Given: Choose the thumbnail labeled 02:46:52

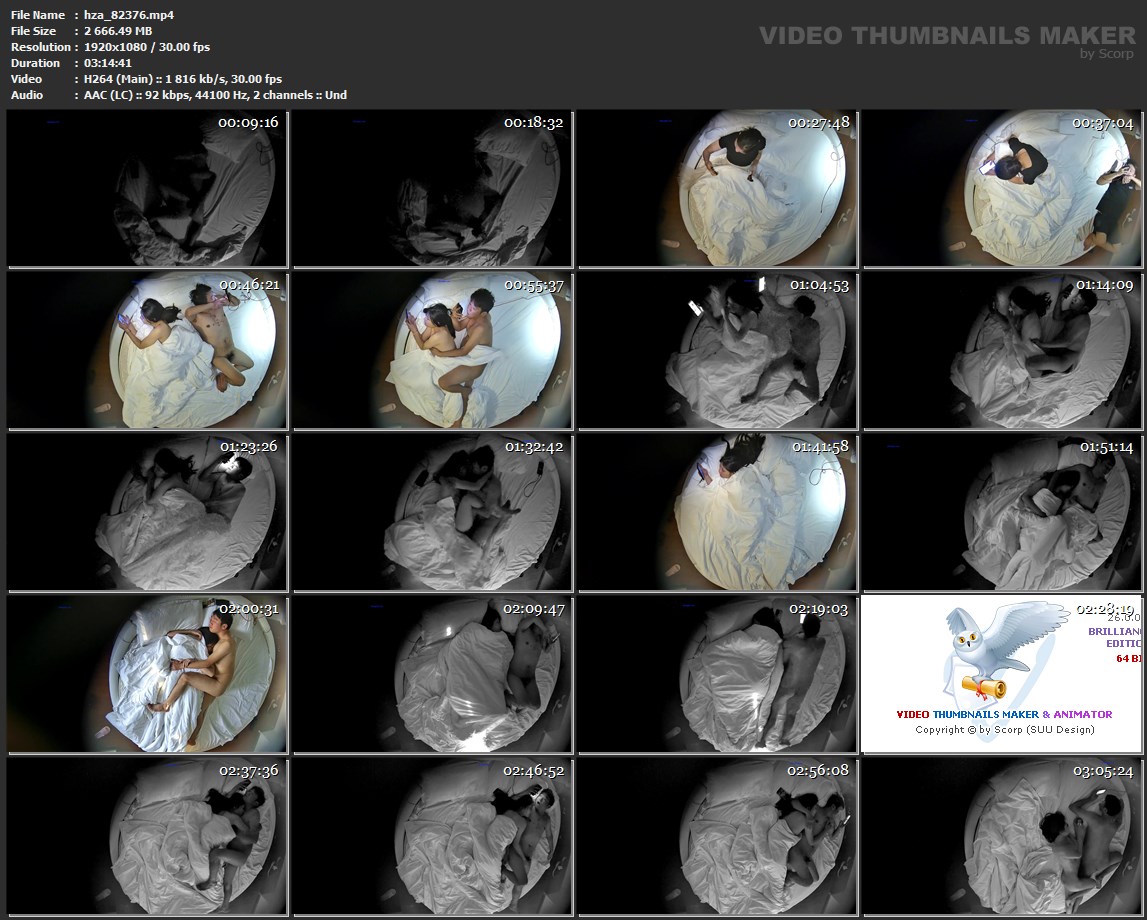Looking at the screenshot, I should [432, 836].
